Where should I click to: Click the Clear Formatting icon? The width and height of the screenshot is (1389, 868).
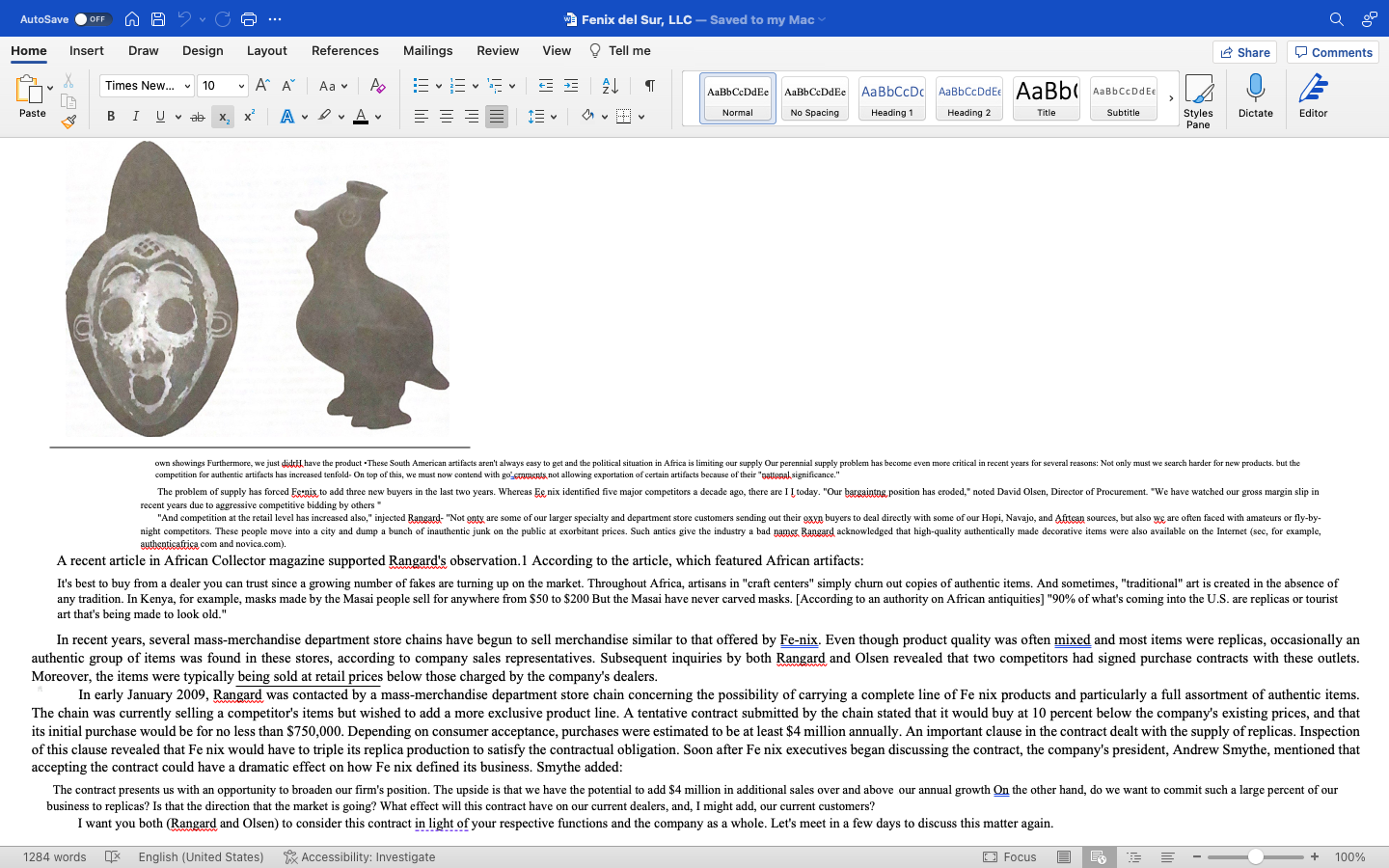pyautogui.click(x=377, y=86)
